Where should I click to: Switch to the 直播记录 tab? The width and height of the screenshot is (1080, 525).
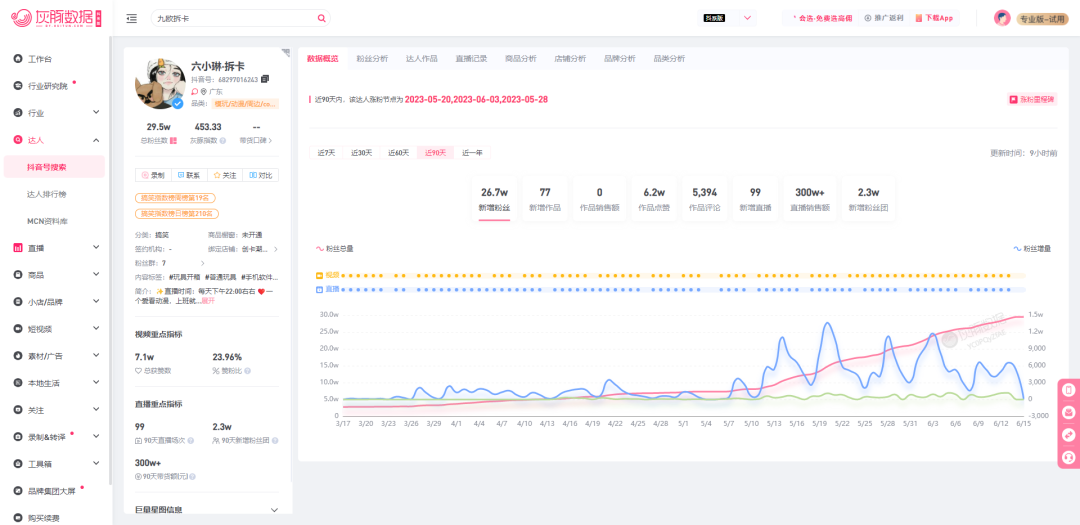tap(471, 59)
